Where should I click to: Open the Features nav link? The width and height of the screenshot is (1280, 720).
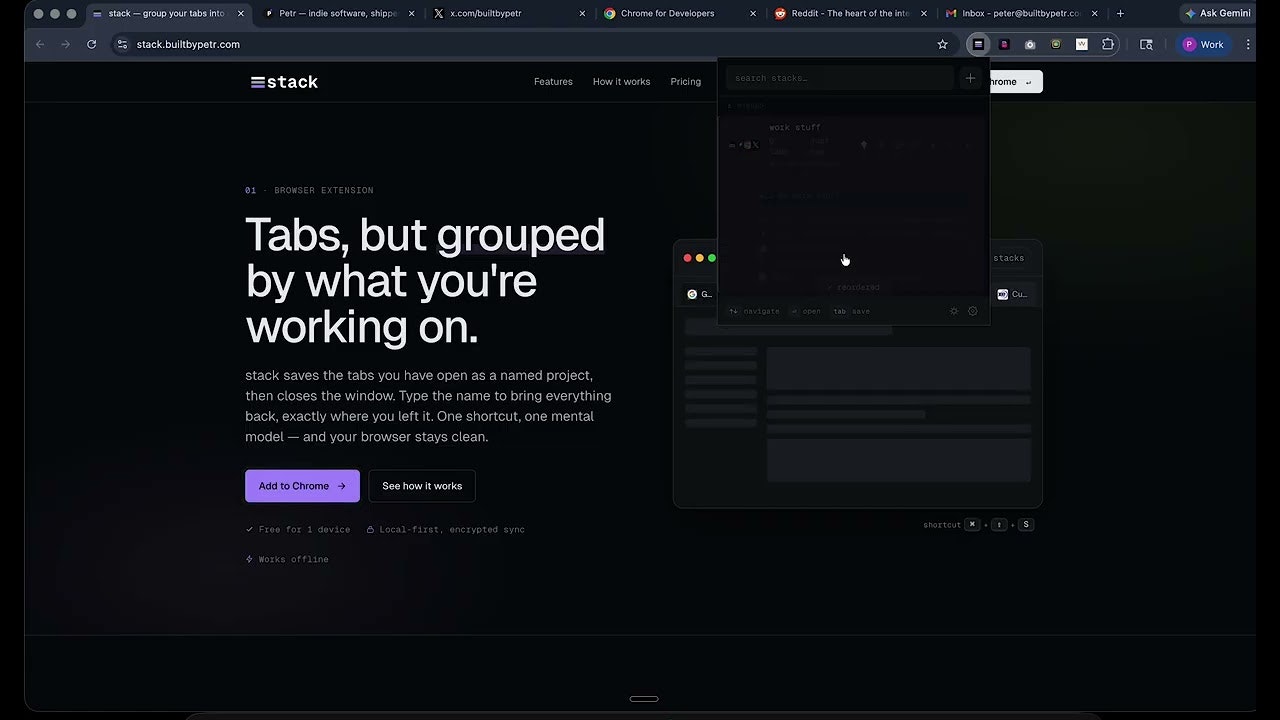[553, 82]
